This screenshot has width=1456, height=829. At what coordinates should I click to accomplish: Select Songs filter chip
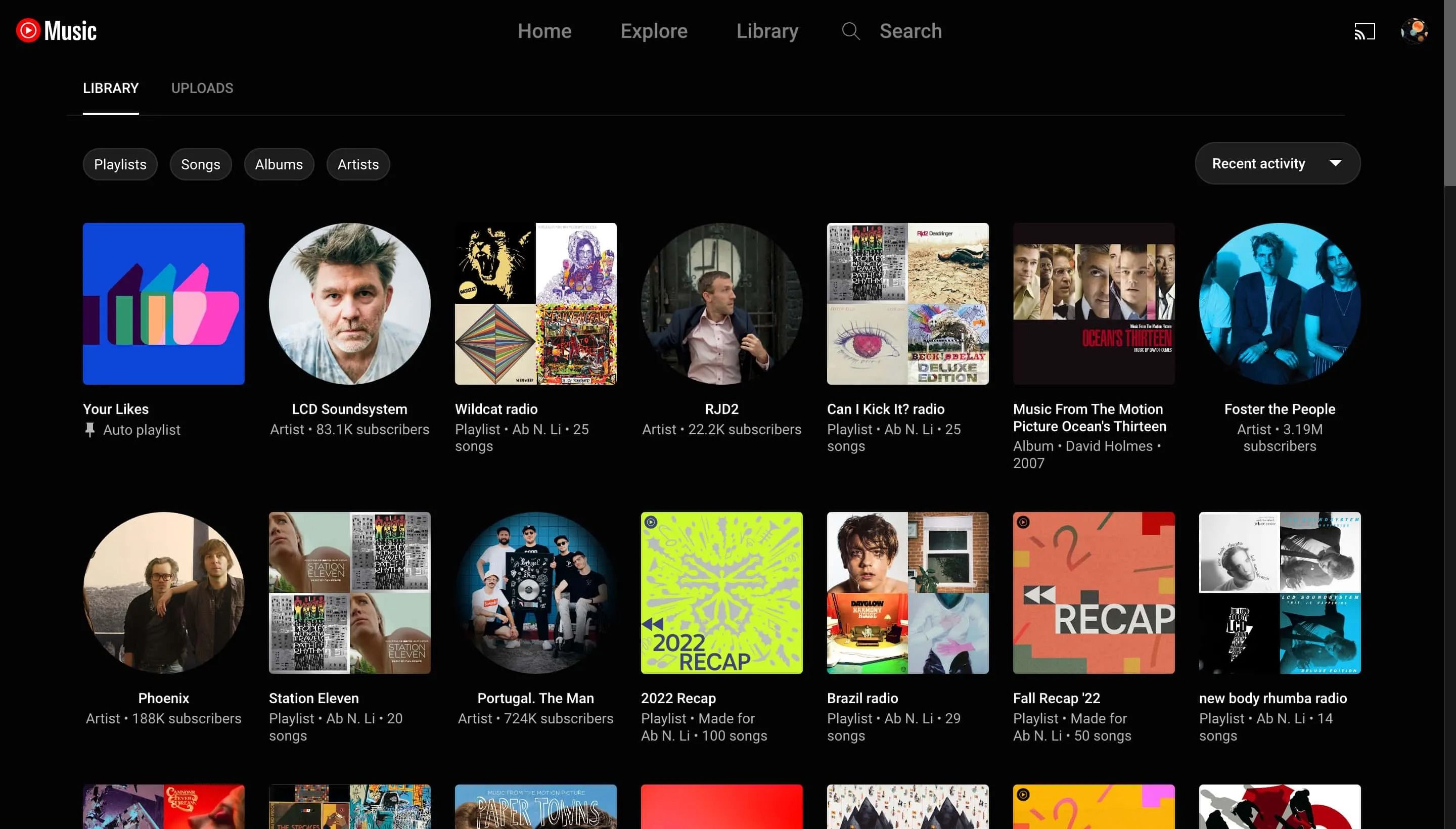[x=200, y=164]
